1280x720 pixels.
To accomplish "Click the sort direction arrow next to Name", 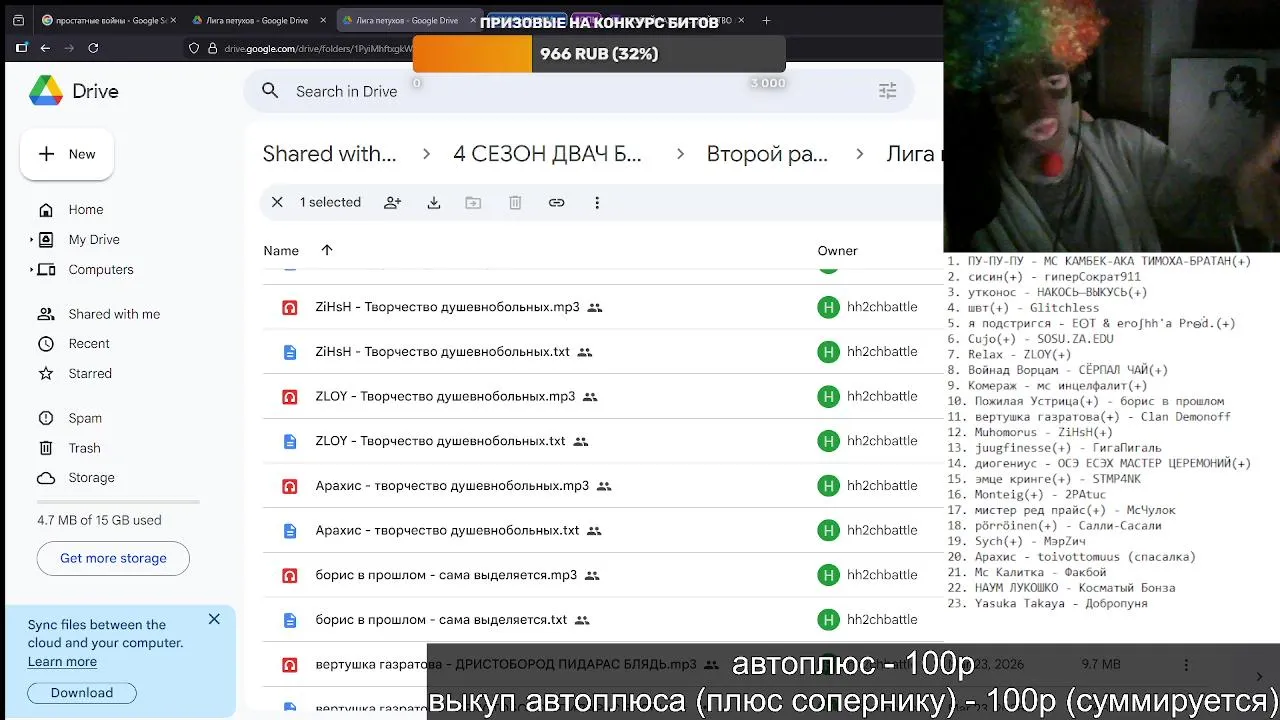I will point(327,250).
